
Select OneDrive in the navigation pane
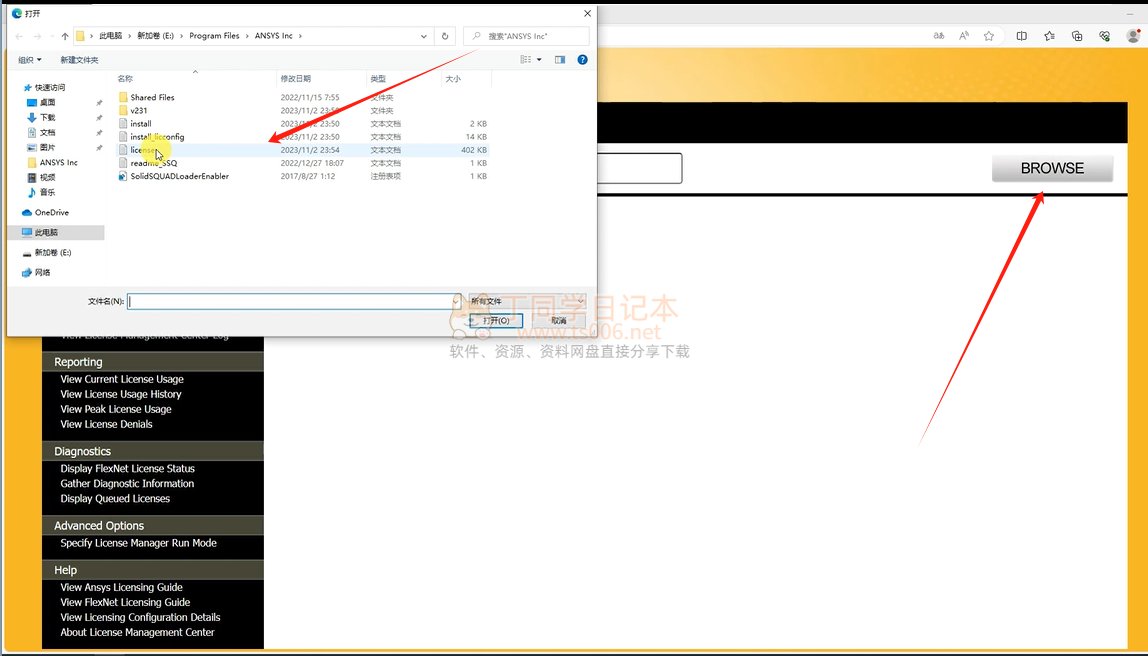click(x=51, y=212)
